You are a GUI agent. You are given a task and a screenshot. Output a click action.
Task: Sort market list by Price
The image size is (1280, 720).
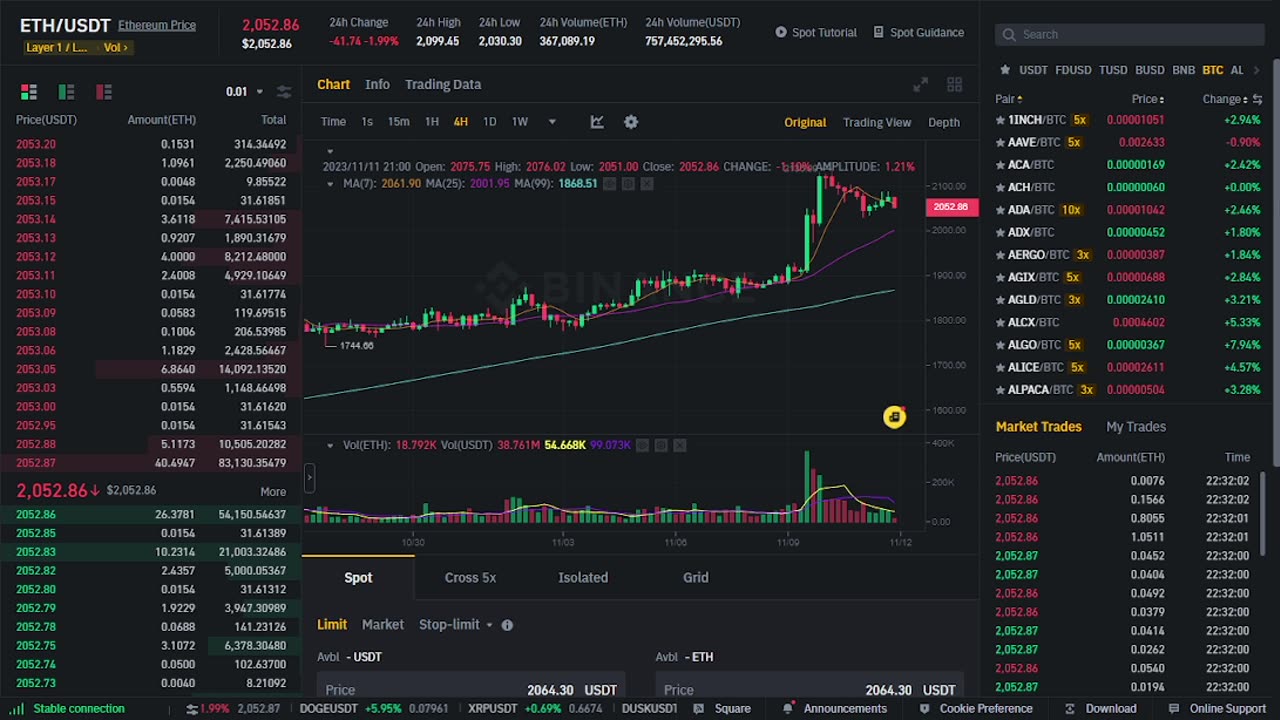point(1148,99)
